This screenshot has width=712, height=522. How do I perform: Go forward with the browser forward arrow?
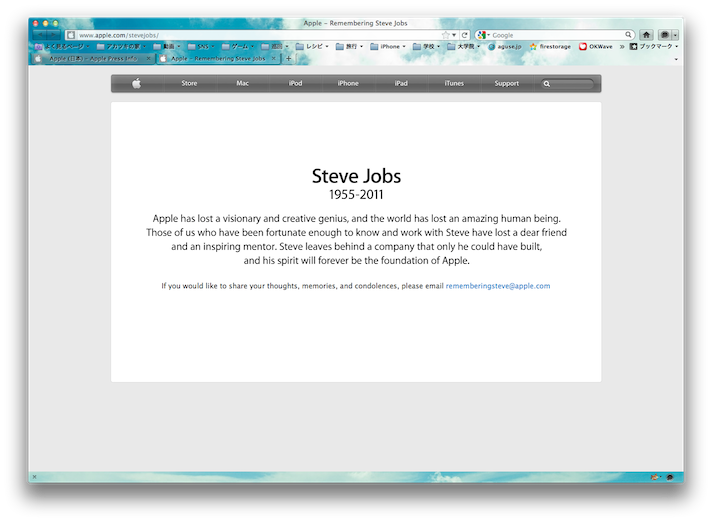(54, 35)
